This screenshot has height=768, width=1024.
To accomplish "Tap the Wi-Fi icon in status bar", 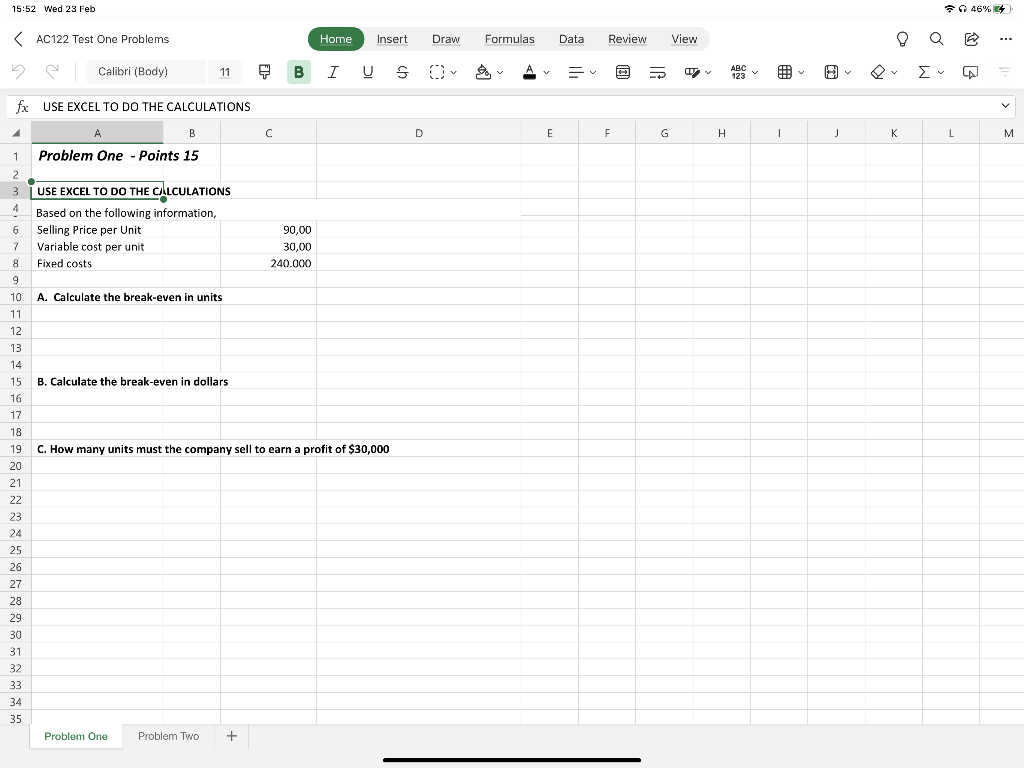I will pyautogui.click(x=950, y=8).
